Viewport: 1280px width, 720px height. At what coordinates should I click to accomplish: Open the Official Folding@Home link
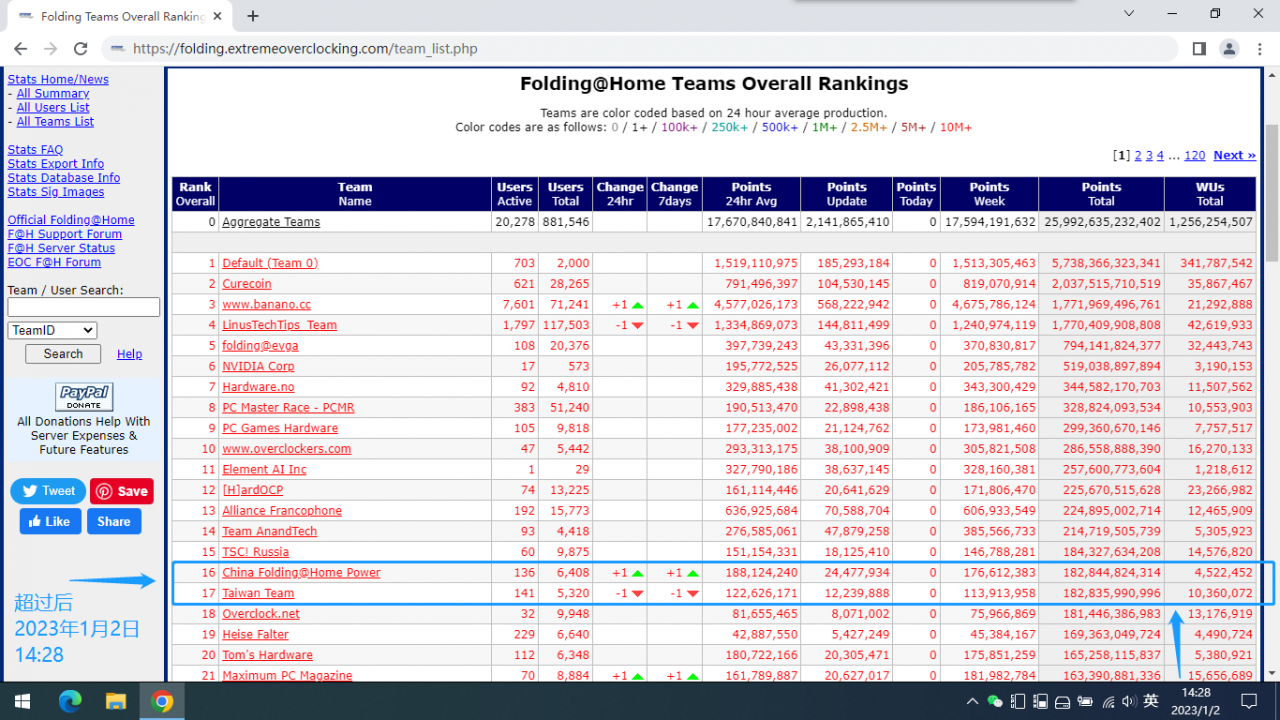click(x=71, y=220)
